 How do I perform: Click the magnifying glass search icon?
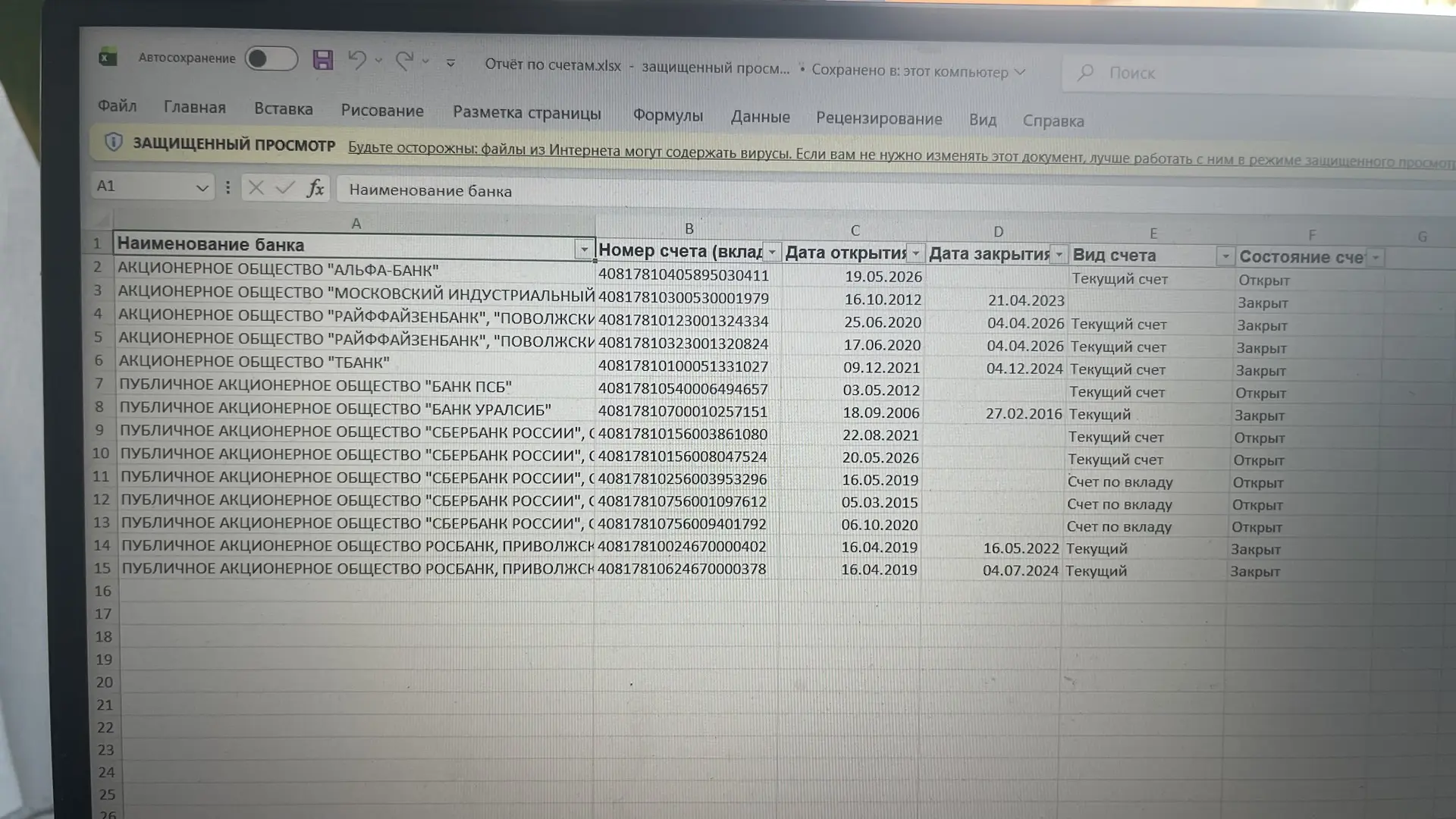1085,72
